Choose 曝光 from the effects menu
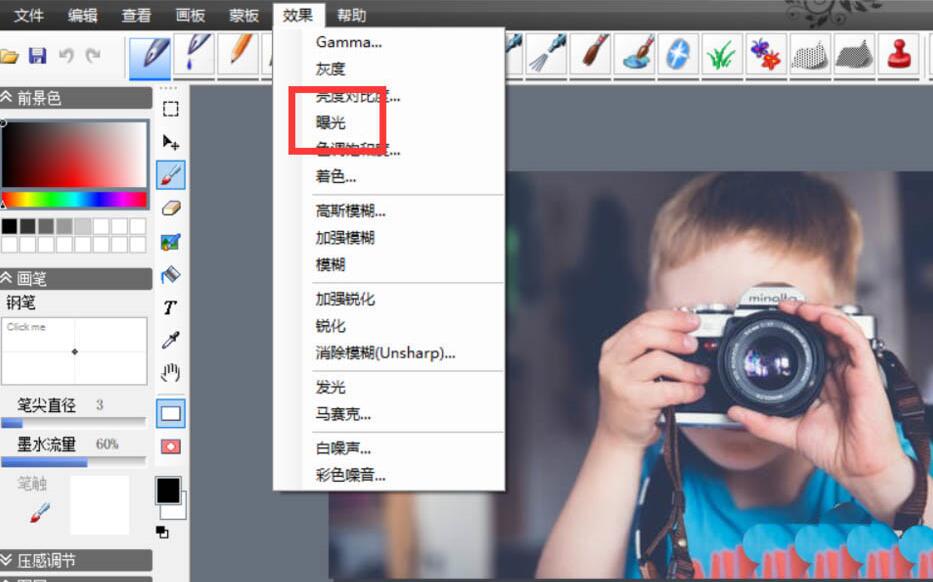This screenshot has height=582, width=933. pyautogui.click(x=331, y=123)
